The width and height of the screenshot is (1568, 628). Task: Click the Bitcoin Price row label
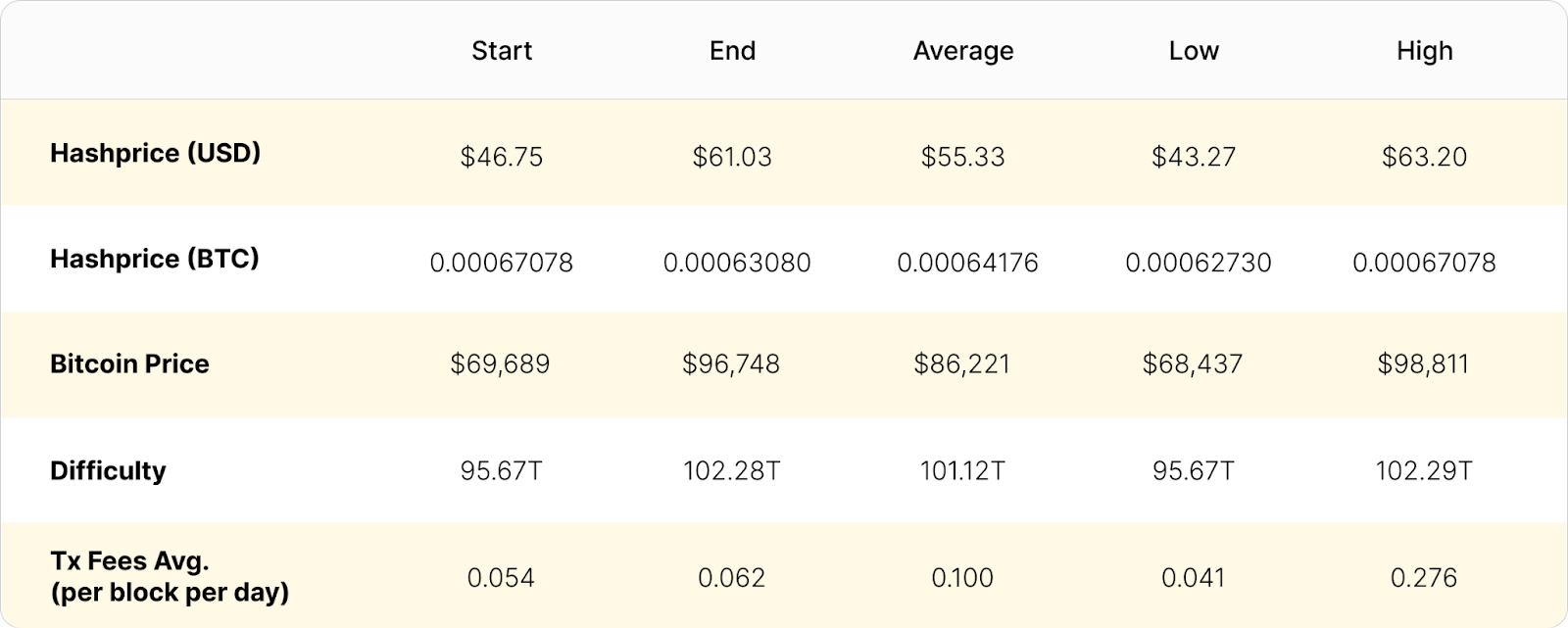coord(129,363)
